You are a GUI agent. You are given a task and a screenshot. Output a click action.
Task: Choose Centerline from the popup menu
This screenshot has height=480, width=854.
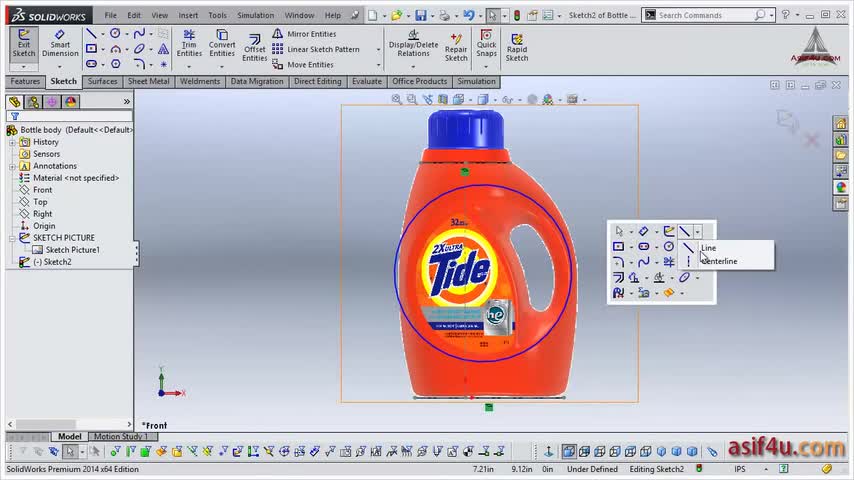719,261
